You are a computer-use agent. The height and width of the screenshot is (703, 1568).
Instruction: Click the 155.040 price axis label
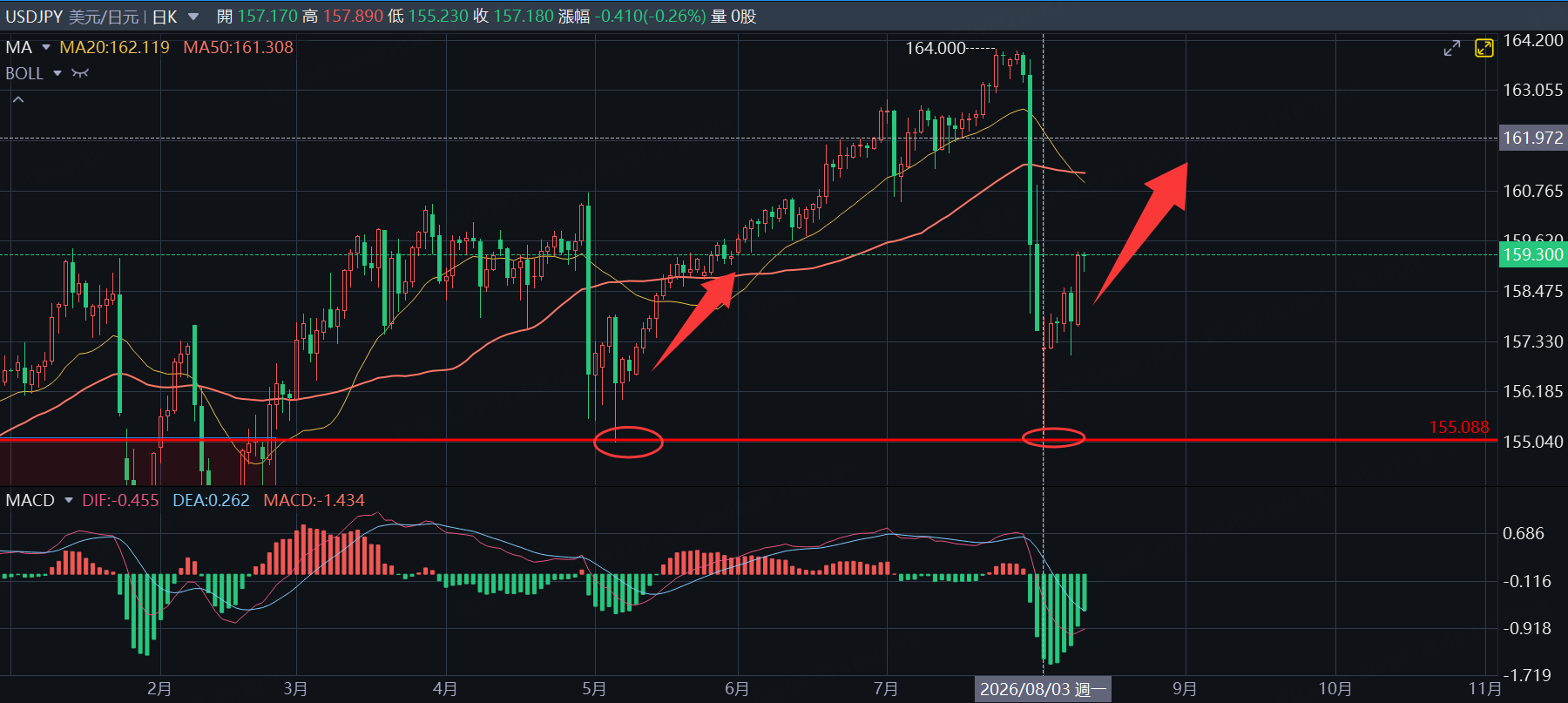(x=1533, y=442)
